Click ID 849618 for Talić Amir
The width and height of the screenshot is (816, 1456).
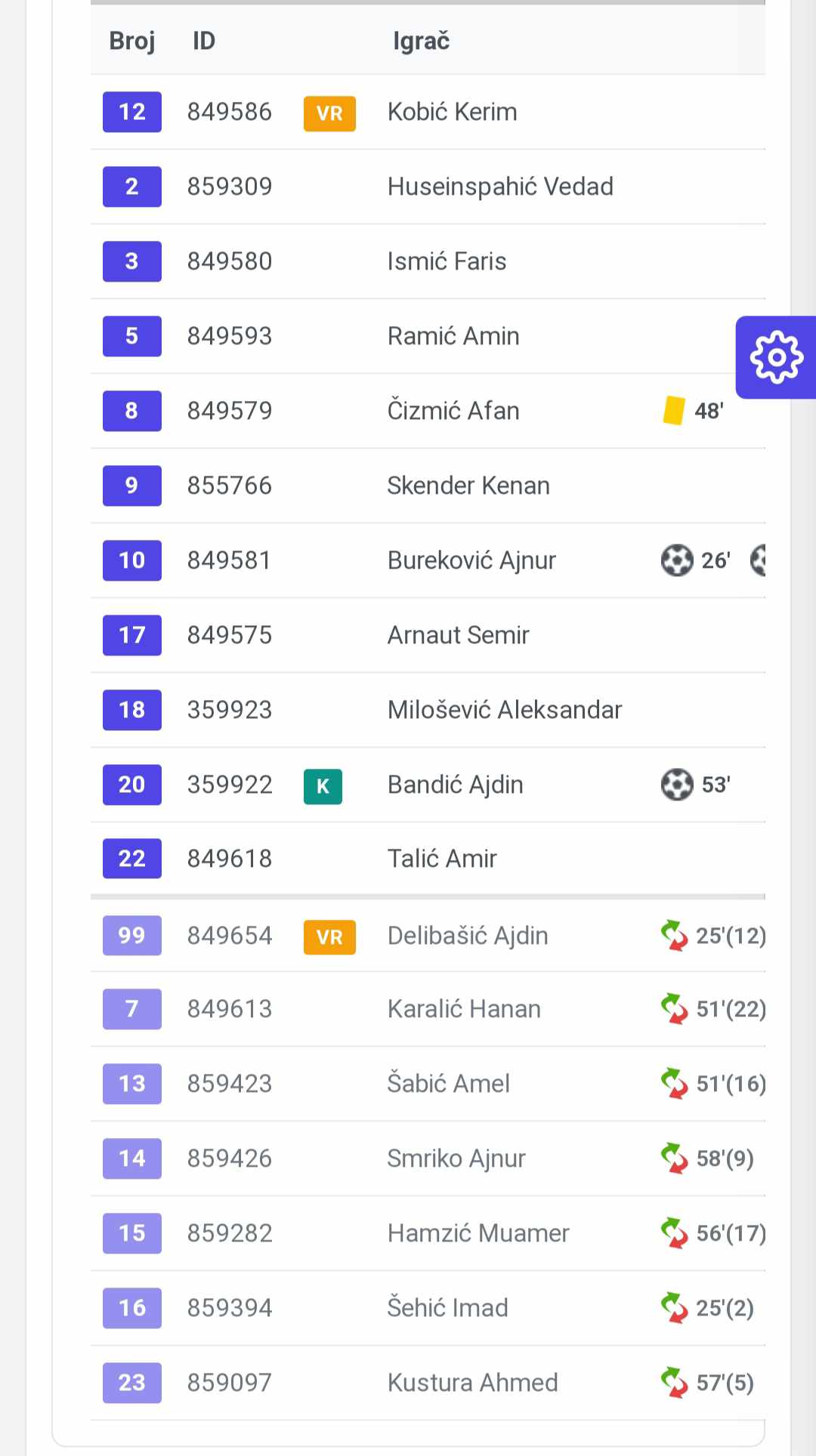pos(230,859)
